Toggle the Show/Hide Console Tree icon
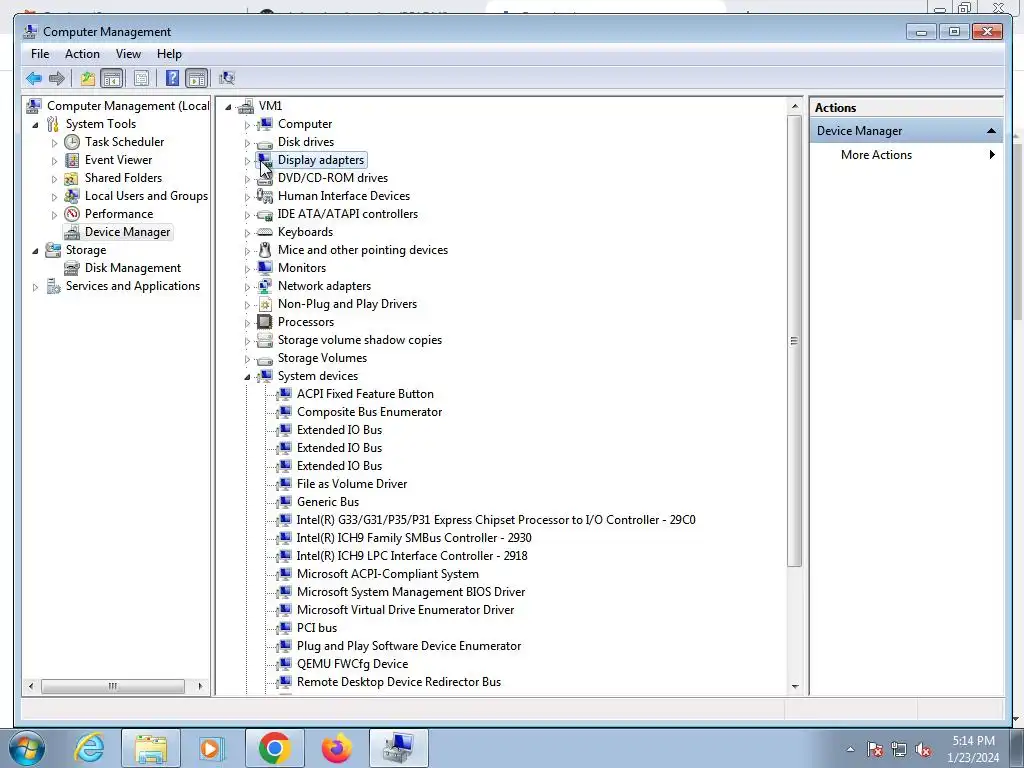Screen dimensions: 1024x768 click(x=112, y=78)
